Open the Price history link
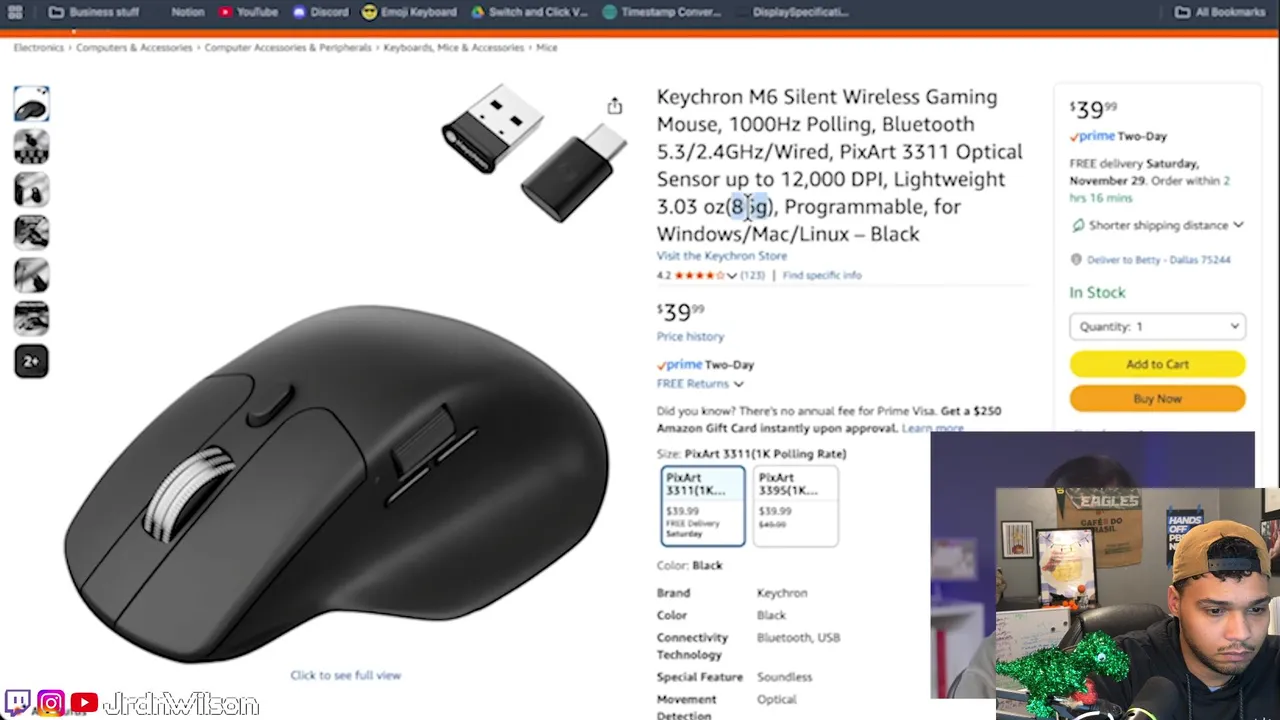This screenshot has width=1280, height=720. pyautogui.click(x=690, y=337)
